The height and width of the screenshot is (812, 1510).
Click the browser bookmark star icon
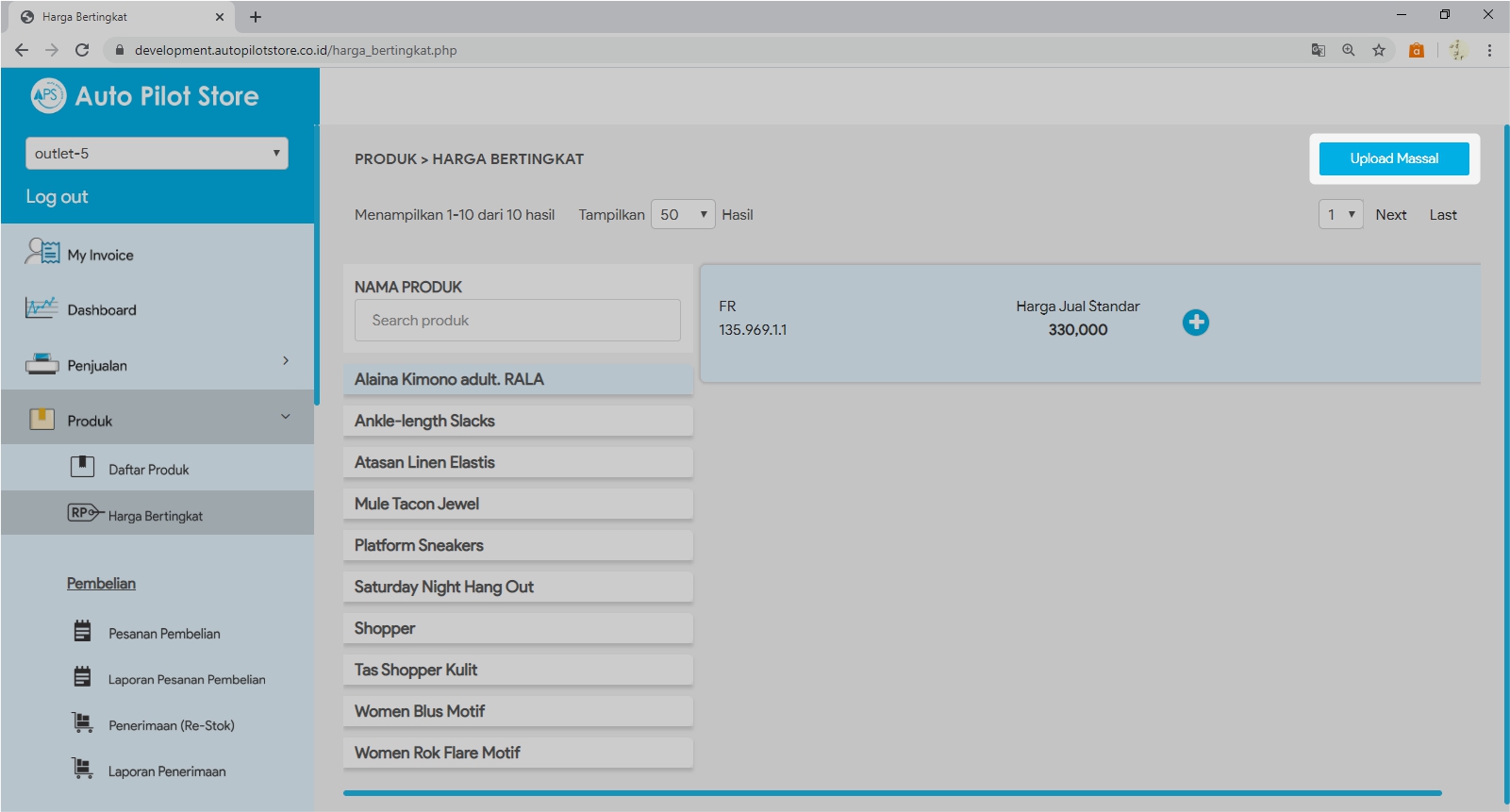[1379, 50]
